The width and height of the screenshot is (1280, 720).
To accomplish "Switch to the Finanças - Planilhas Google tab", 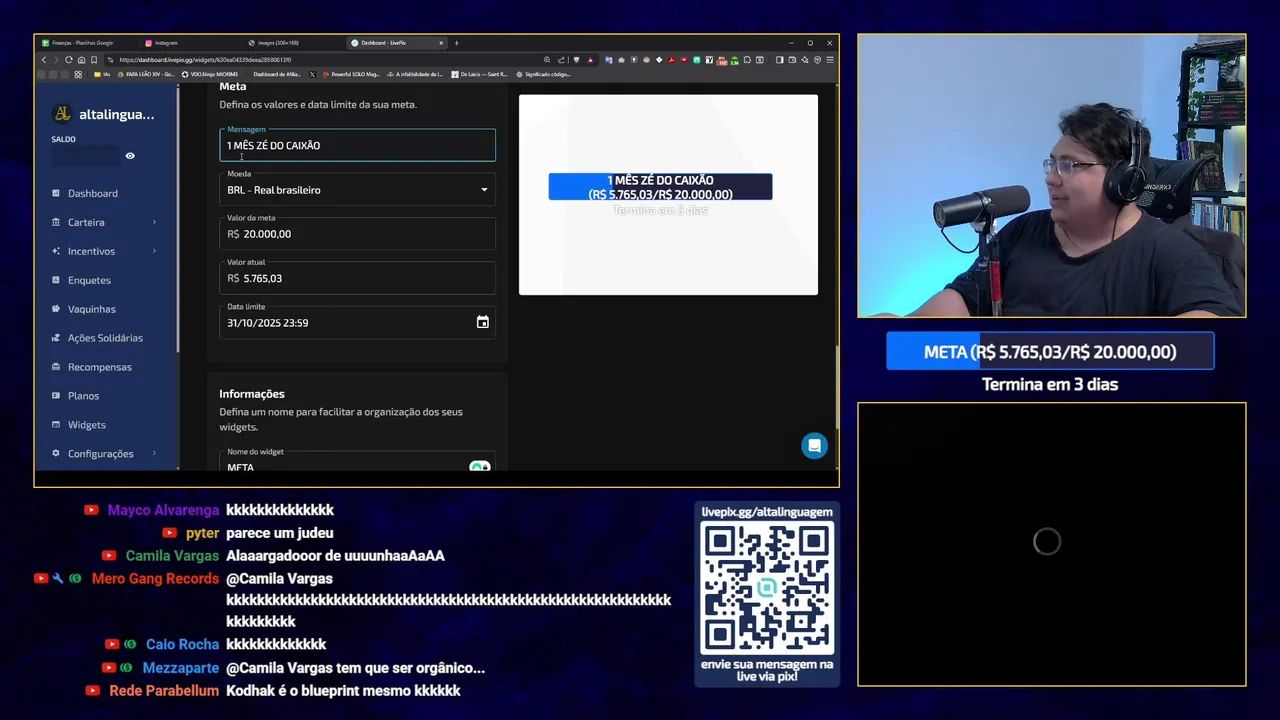I will [86, 43].
